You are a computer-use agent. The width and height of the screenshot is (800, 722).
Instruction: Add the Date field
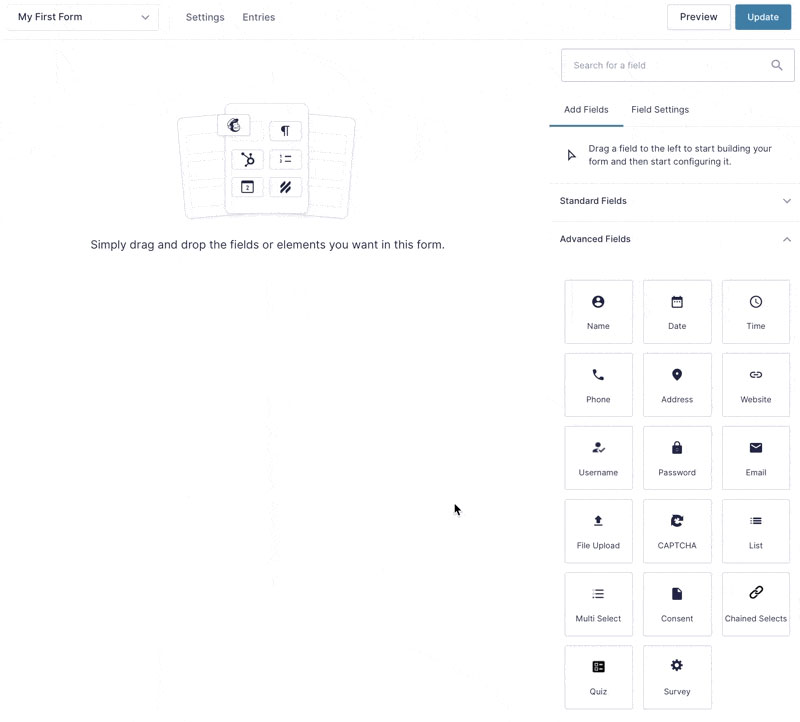point(677,312)
